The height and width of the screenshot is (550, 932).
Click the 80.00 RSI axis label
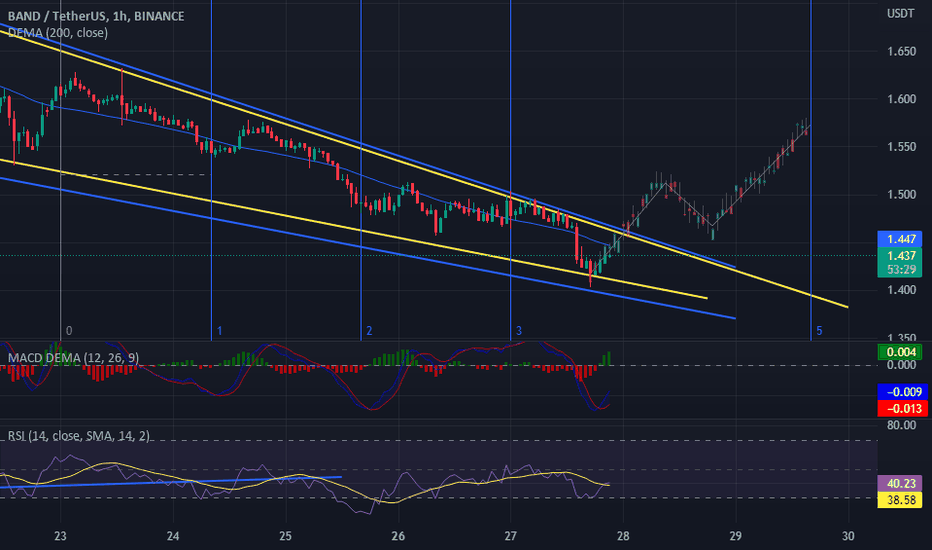[901, 425]
